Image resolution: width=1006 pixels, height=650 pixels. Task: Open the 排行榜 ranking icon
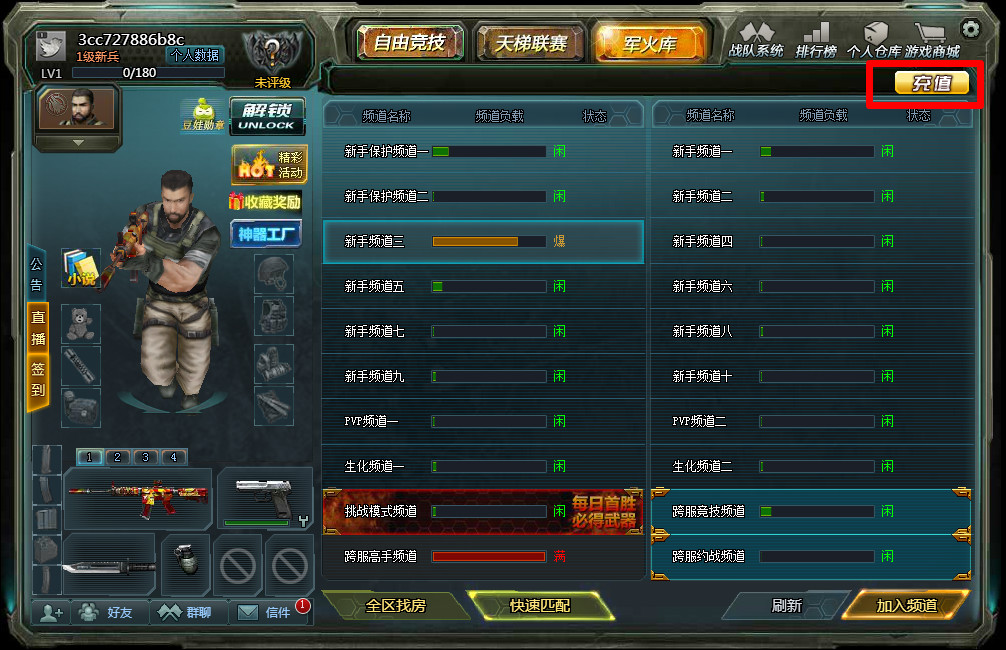[816, 40]
